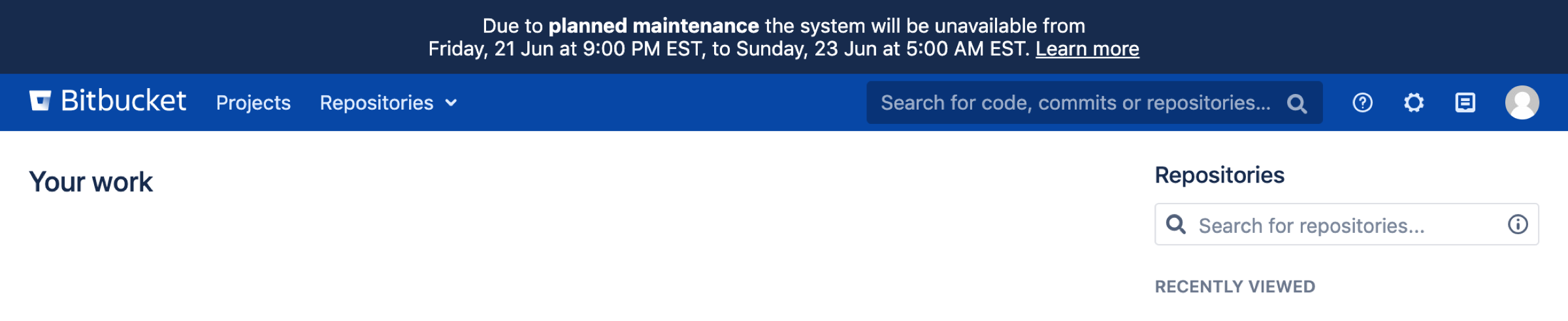The height and width of the screenshot is (321, 1568).
Task: Click the magnifier icon in the repositories search
Action: tap(1176, 224)
